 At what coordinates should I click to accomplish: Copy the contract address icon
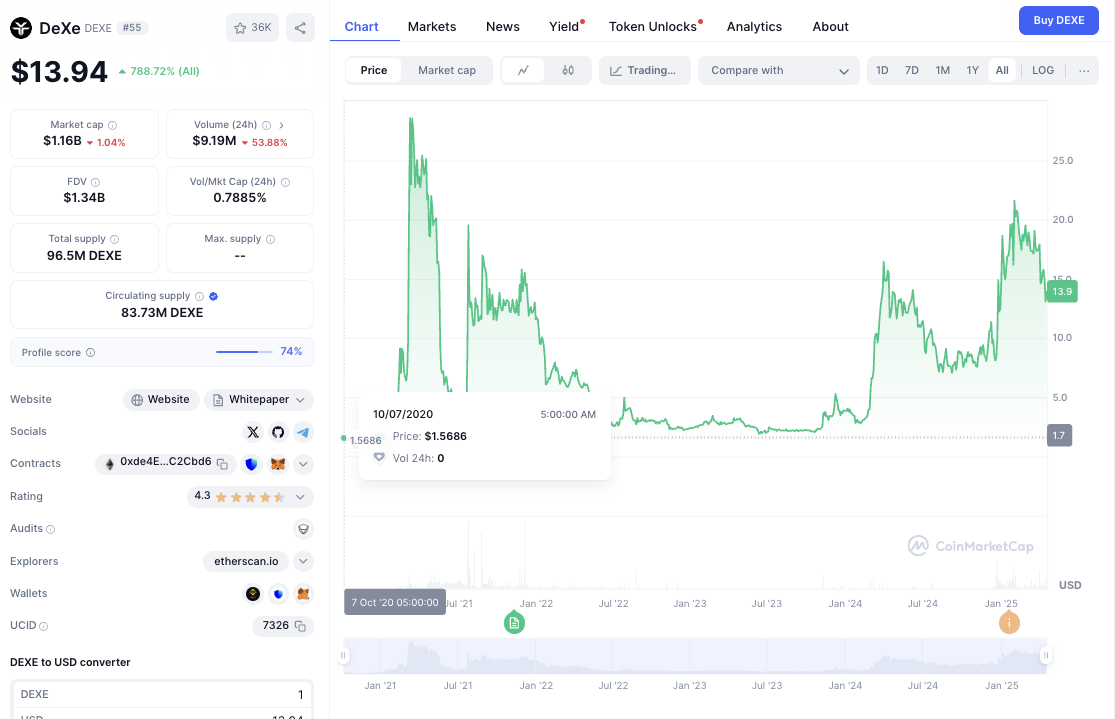[x=223, y=464]
